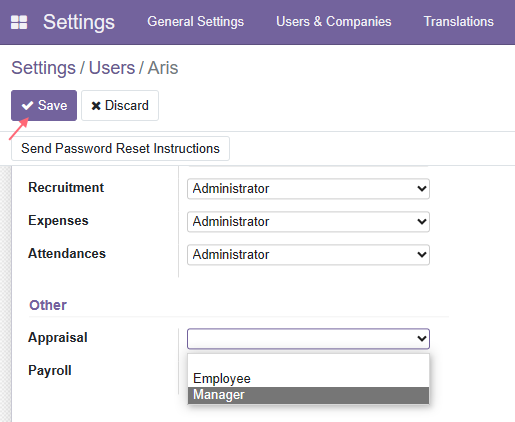Save the user record
Image resolution: width=515 pixels, height=422 pixels.
click(x=44, y=105)
